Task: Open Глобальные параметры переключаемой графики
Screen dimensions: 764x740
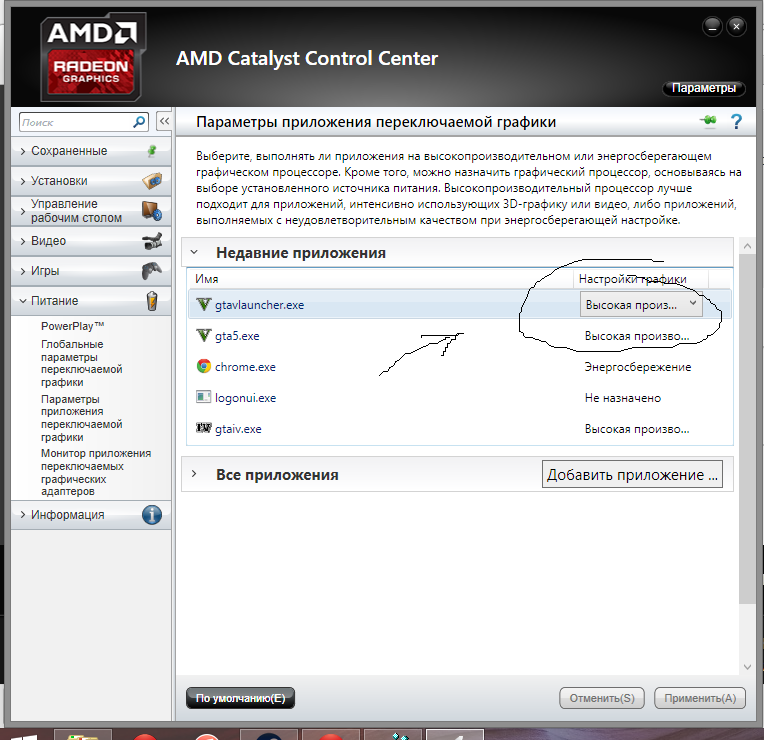Action: pos(81,363)
